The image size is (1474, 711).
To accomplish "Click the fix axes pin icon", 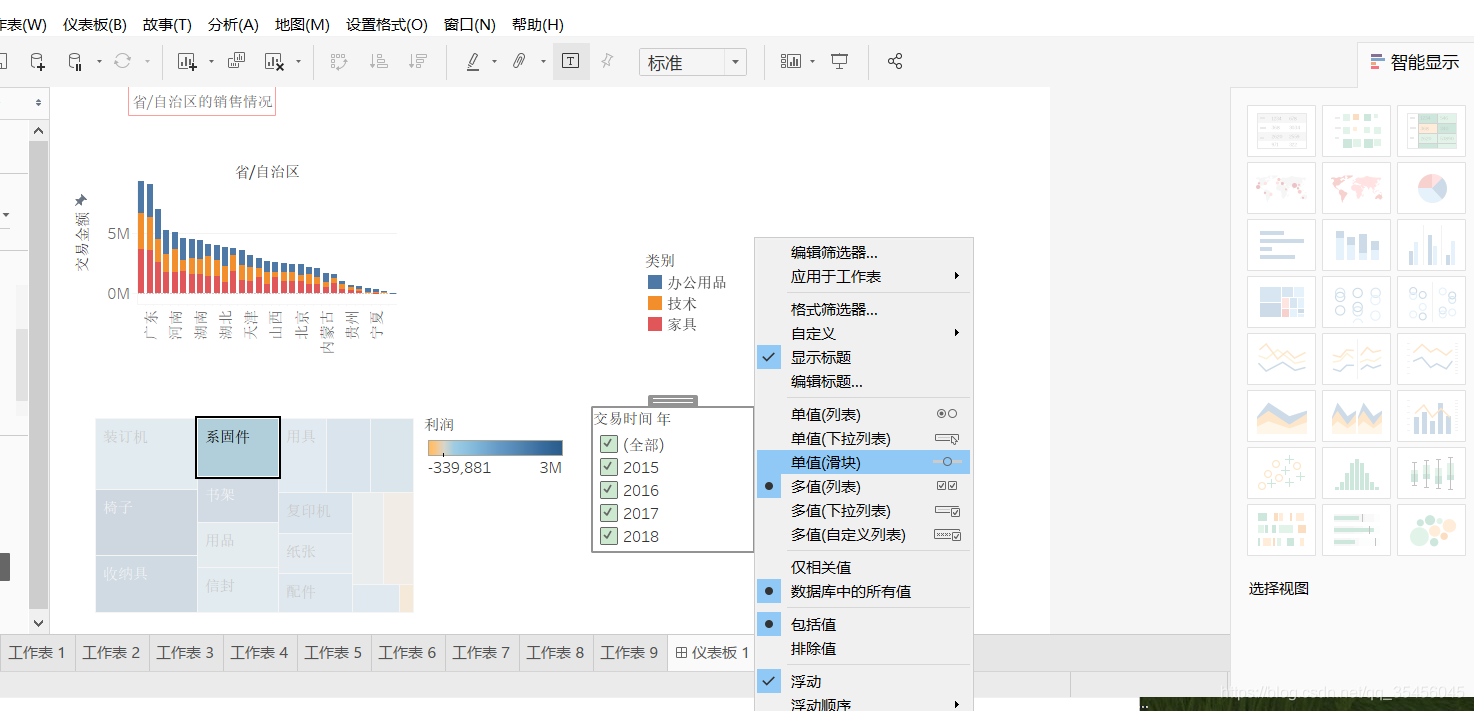I will coord(606,61).
